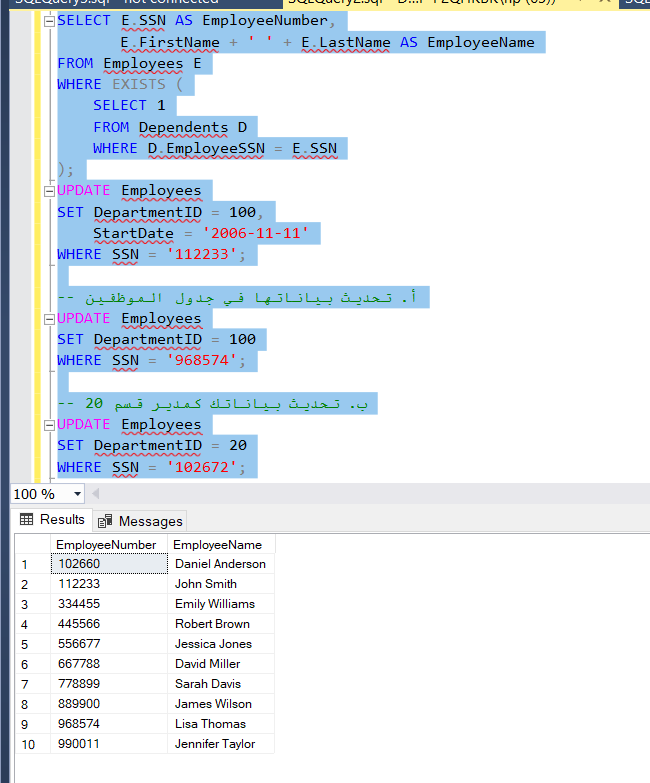
Task: Click the horizontal scrollbar left arrow
Action: 96,494
